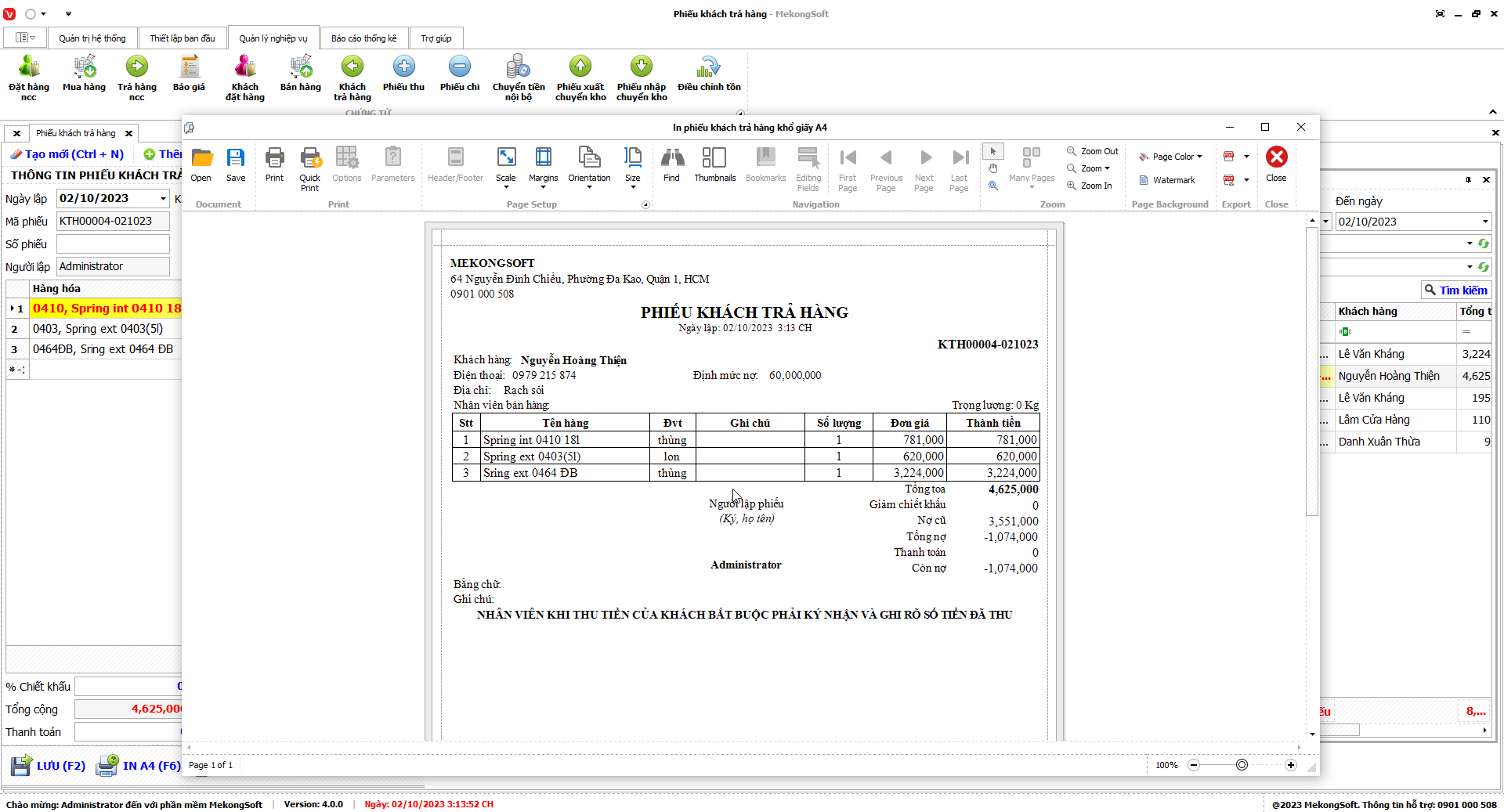Click the Số phiếu input field

click(113, 244)
